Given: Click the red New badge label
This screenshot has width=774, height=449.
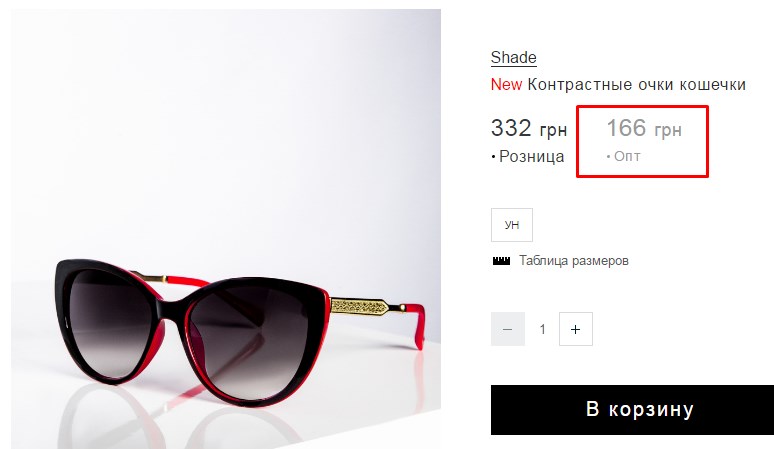Looking at the screenshot, I should [x=506, y=84].
